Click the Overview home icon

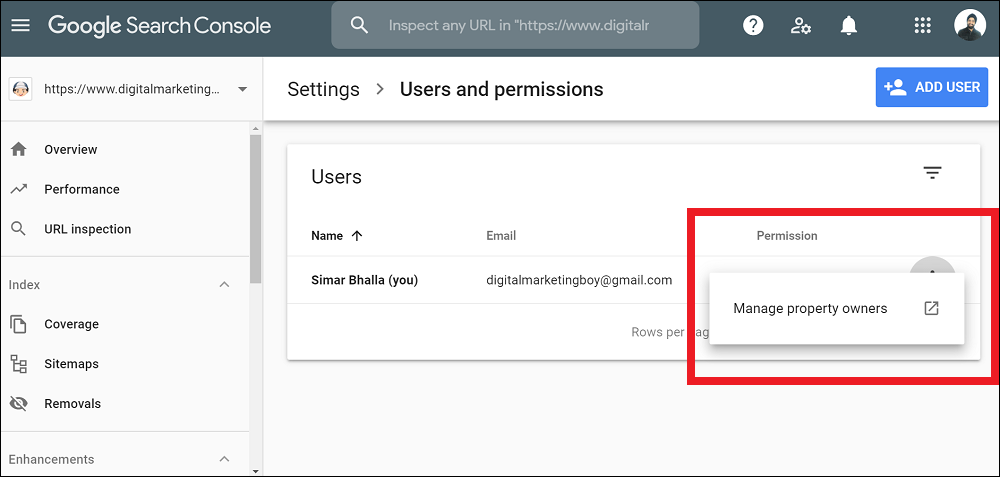[19, 149]
